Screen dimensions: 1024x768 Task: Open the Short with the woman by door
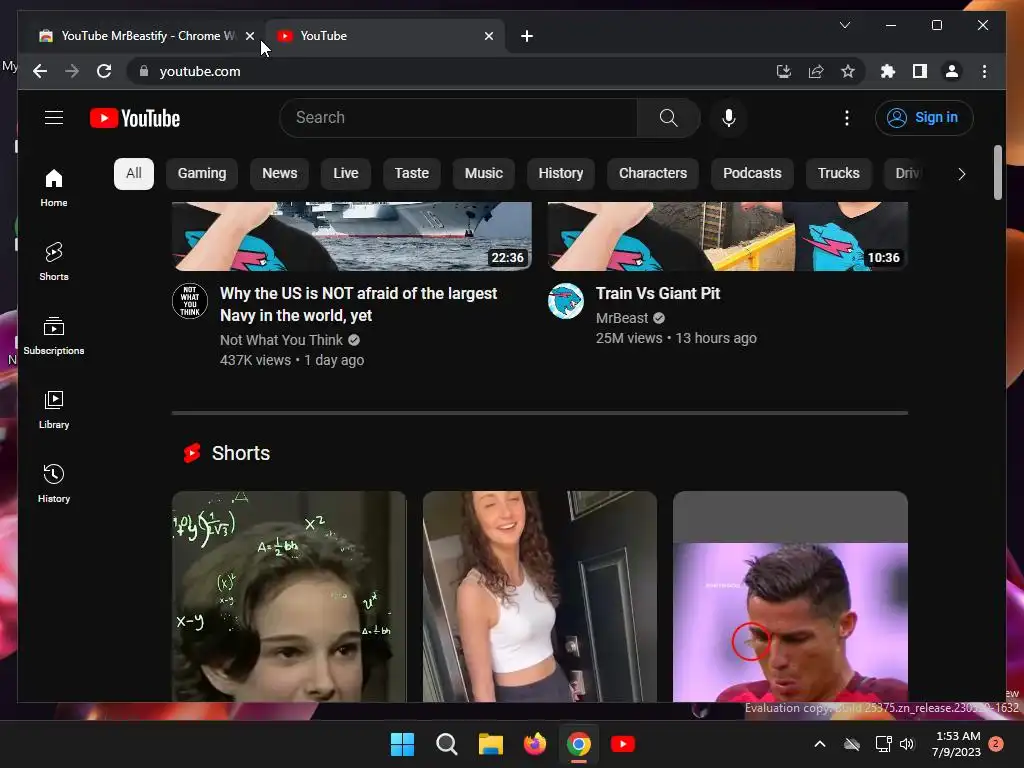(x=539, y=596)
